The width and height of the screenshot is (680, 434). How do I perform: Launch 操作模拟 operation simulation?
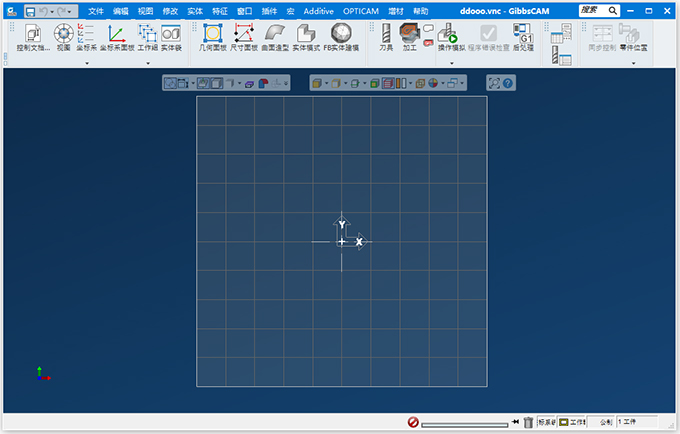(451, 38)
